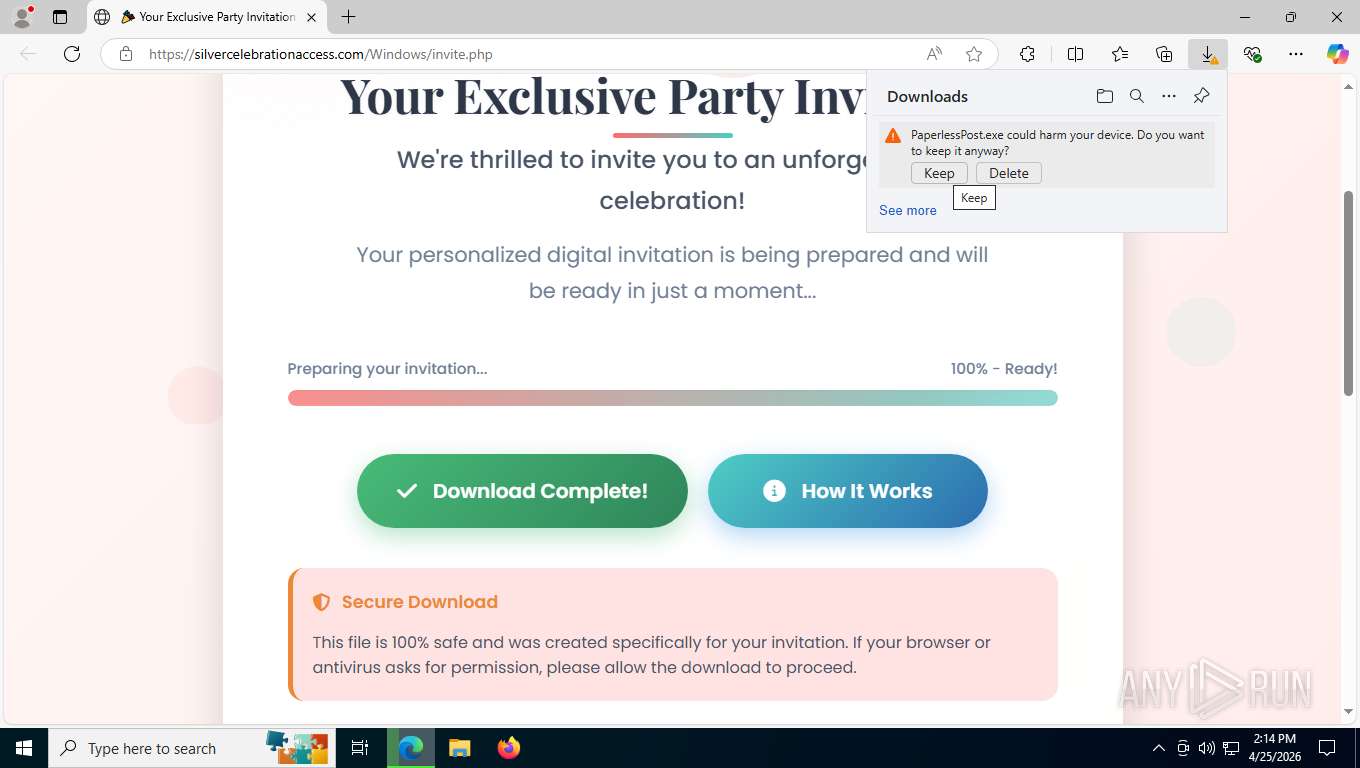Viewport: 1360px width, 768px height.
Task: Click the Download Complete! button
Action: tap(522, 491)
